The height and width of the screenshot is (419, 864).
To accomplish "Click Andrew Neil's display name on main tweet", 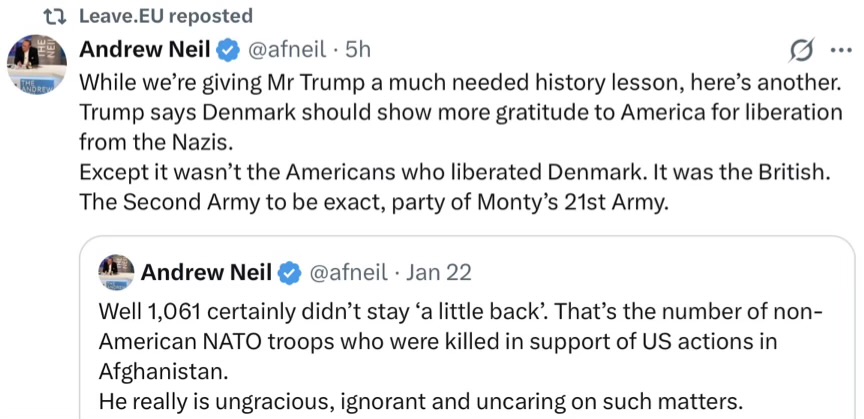I will [145, 49].
